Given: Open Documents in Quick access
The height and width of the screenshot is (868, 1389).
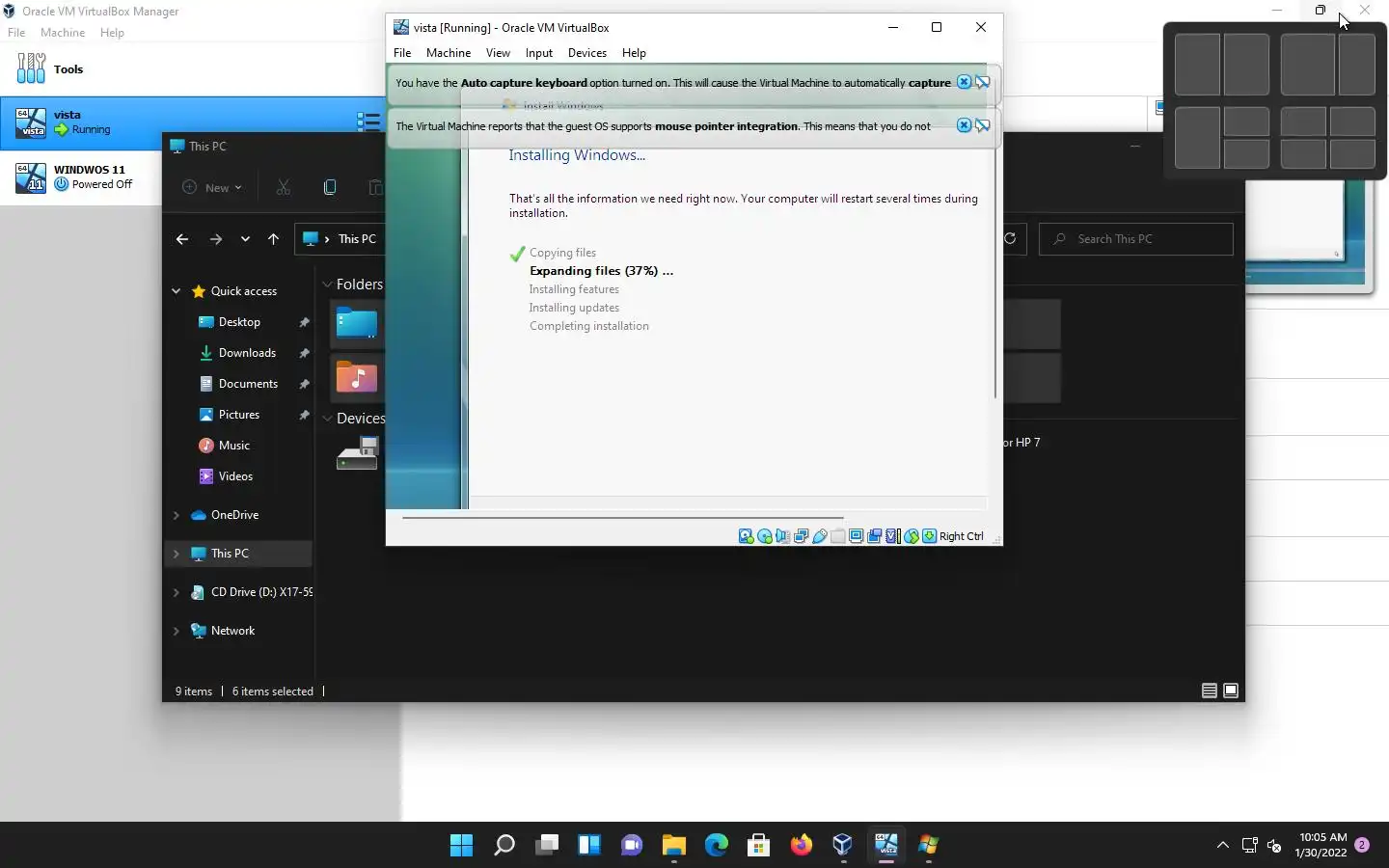Looking at the screenshot, I should click(248, 384).
